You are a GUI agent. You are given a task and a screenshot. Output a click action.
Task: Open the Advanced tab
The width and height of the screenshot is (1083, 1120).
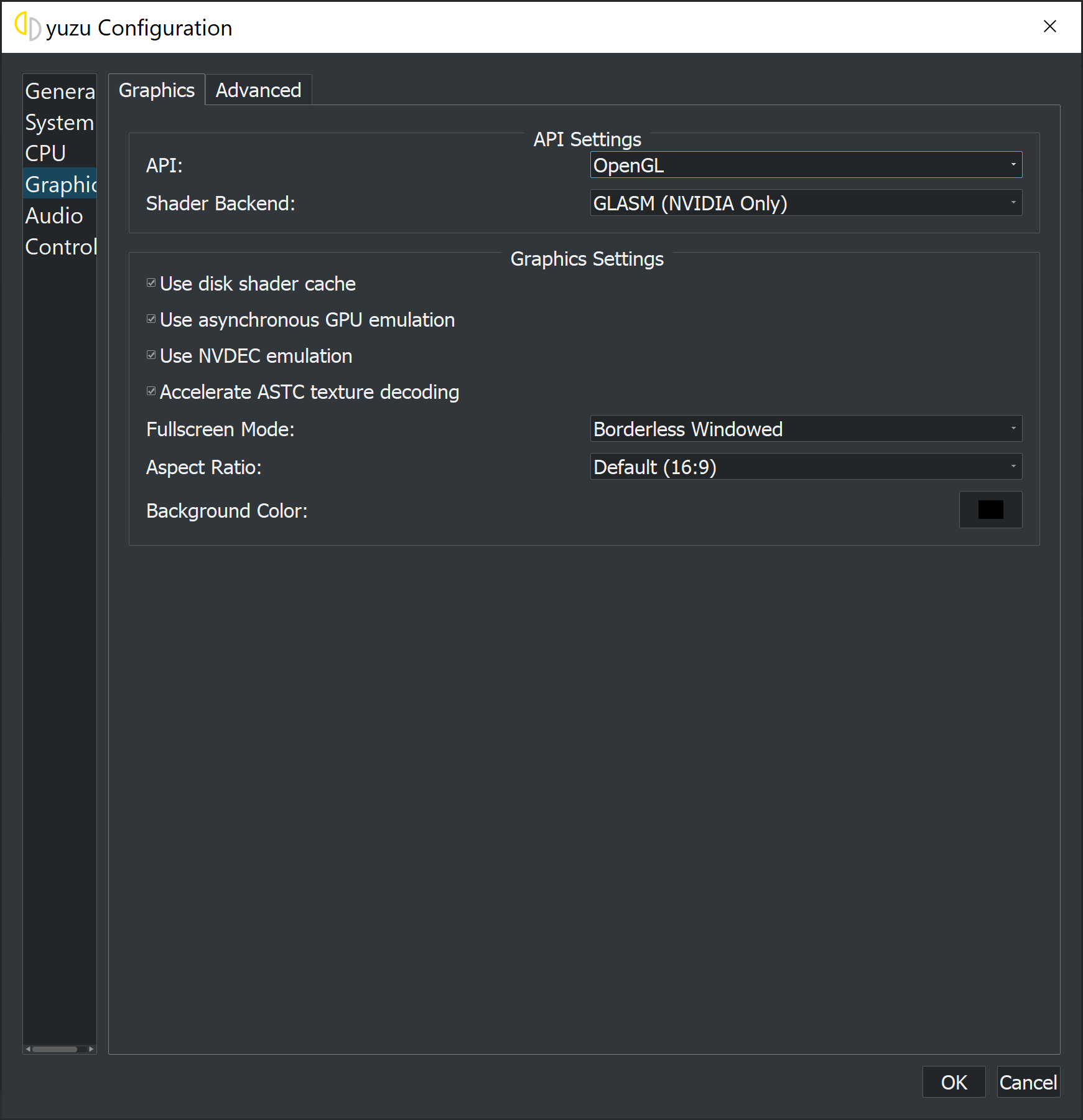pyautogui.click(x=258, y=90)
